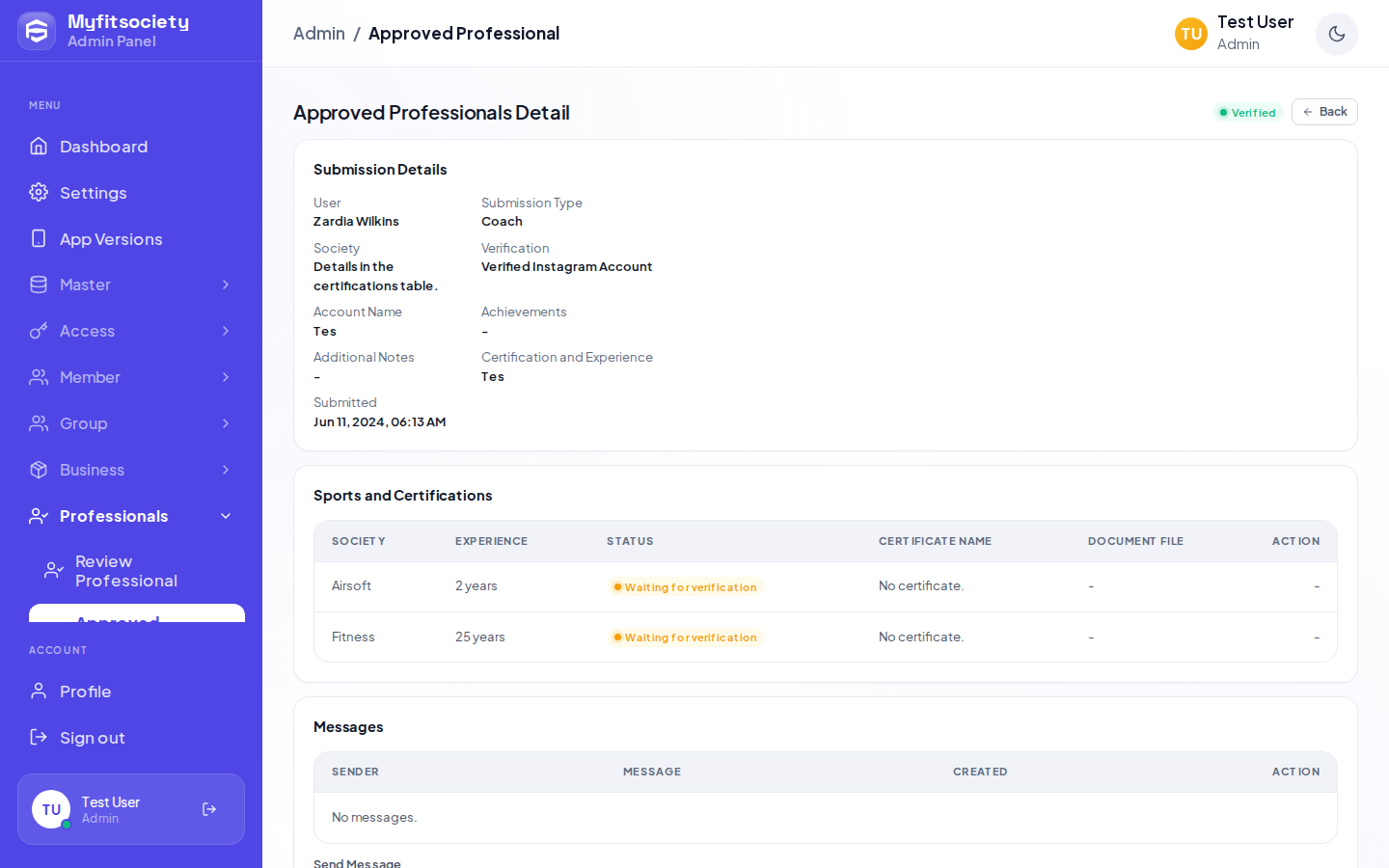Open Dashboard home icon
Screen dimensions: 1389x868
(39, 146)
